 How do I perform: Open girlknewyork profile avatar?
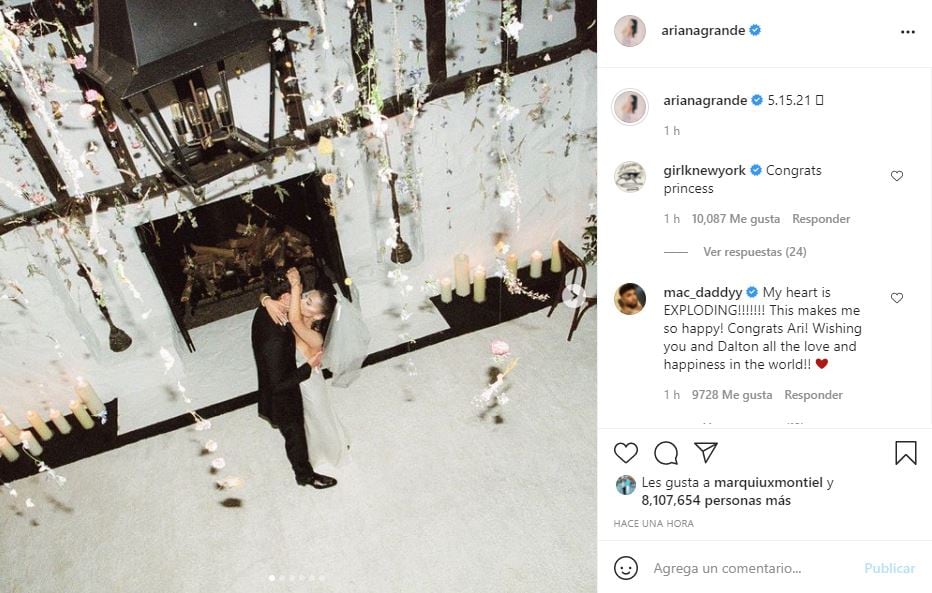point(630,176)
